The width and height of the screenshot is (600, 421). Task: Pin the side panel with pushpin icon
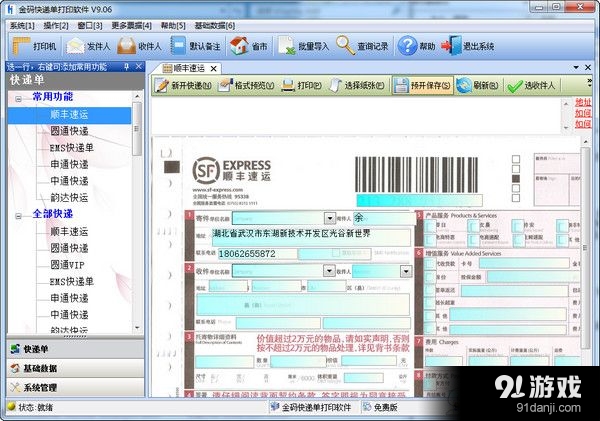[x=126, y=67]
